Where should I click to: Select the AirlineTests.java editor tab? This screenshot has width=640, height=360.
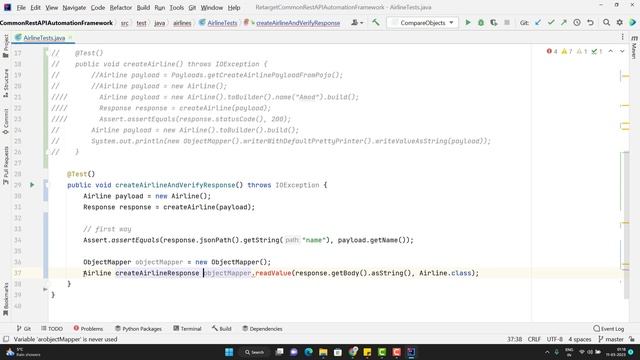[x=44, y=38]
